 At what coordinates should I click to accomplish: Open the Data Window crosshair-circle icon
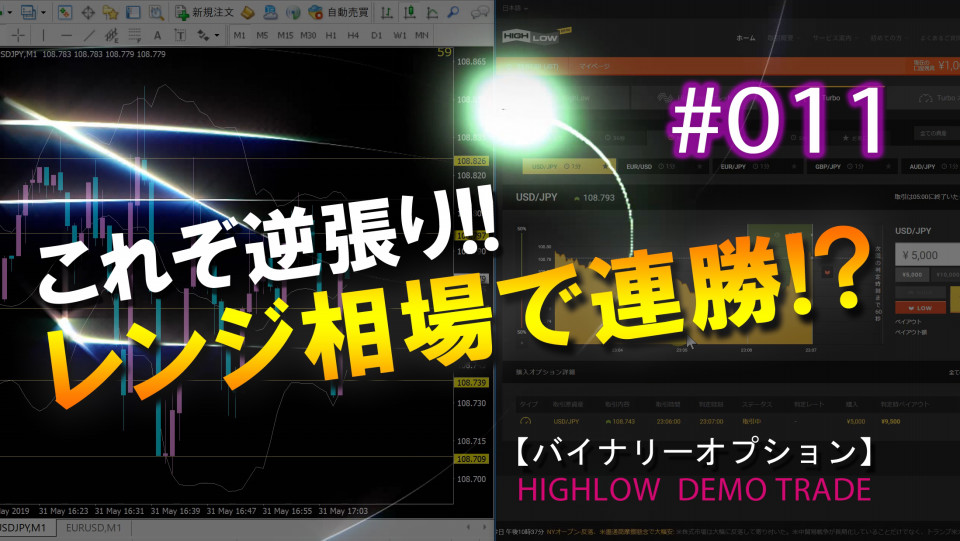click(88, 12)
